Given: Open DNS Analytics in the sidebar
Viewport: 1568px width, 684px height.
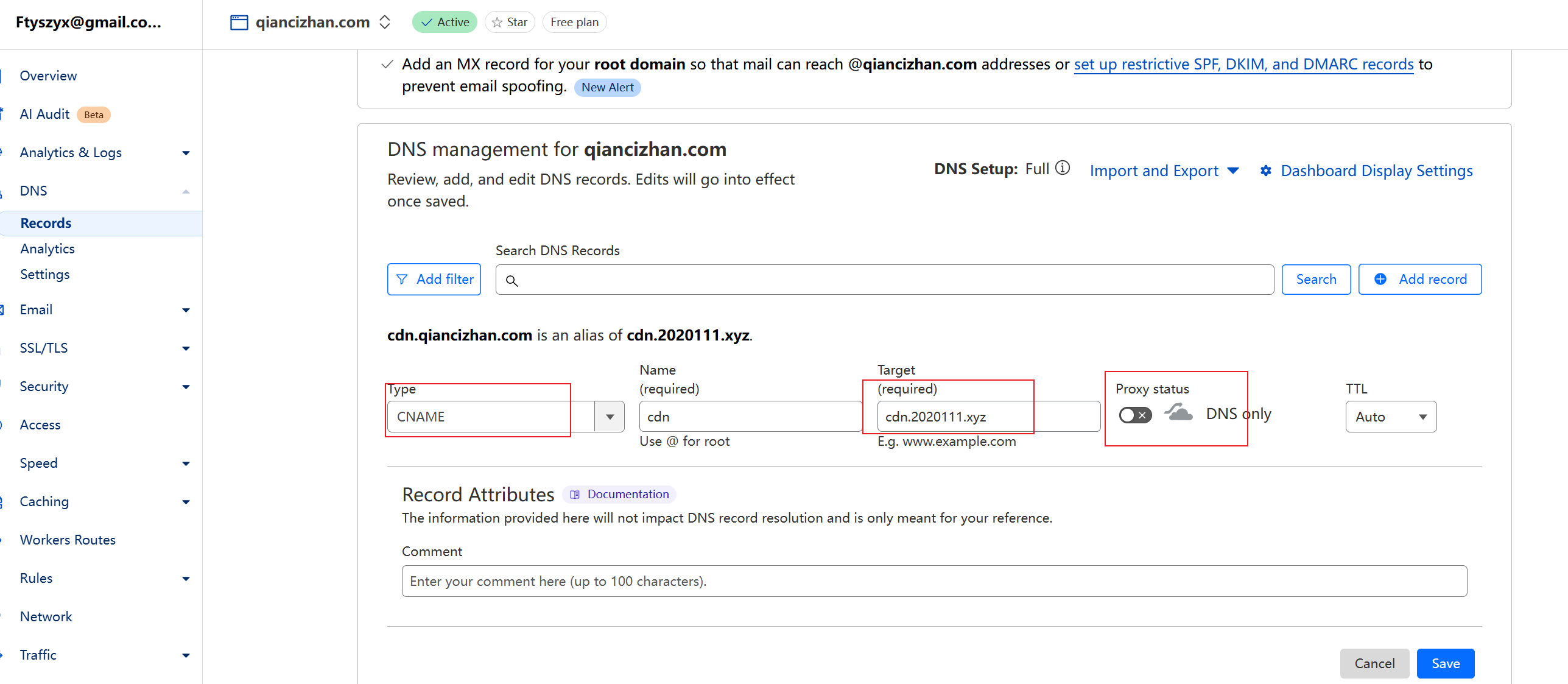Looking at the screenshot, I should 47,249.
